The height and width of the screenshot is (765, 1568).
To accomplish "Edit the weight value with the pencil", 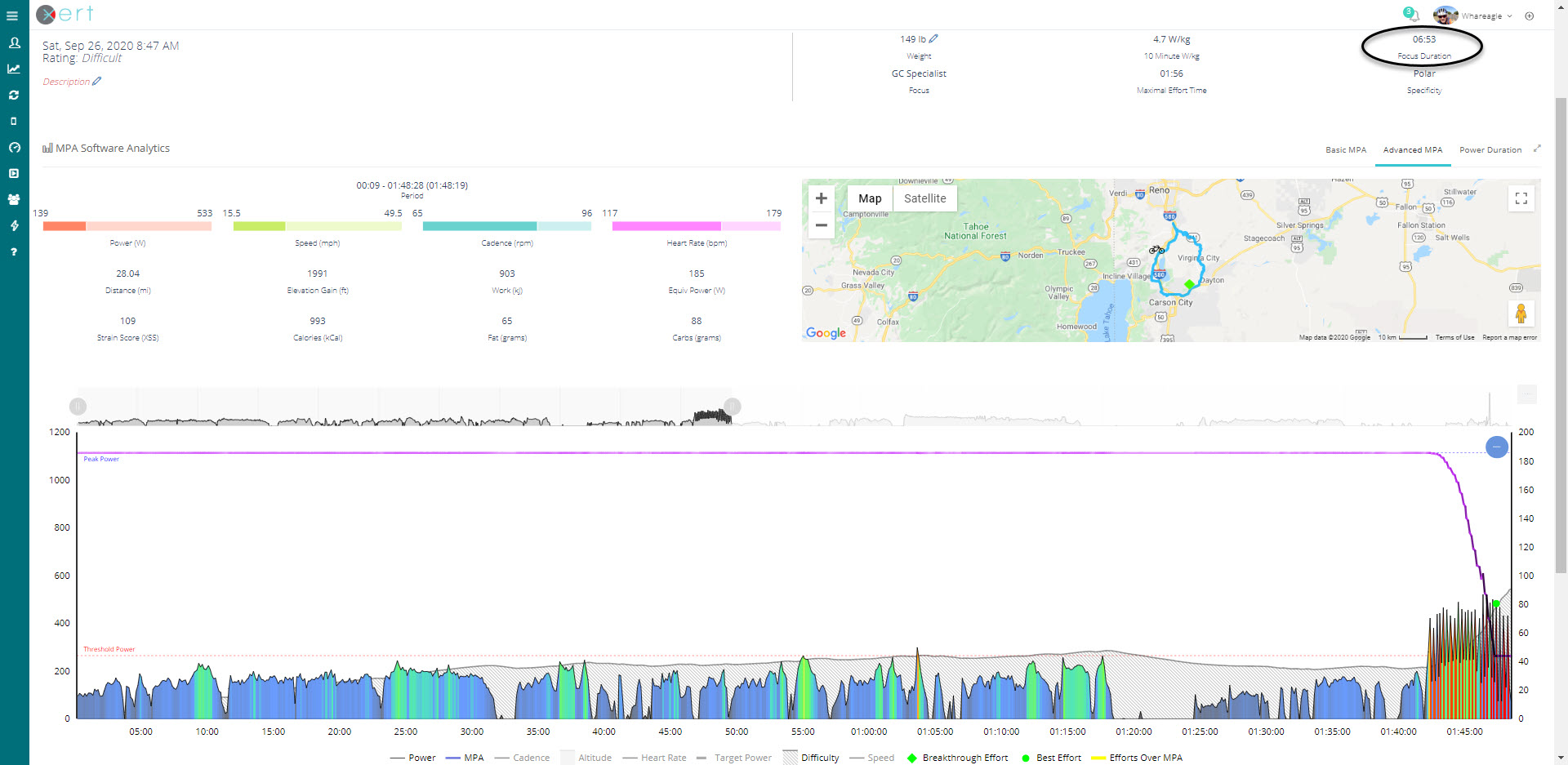I will 933,38.
